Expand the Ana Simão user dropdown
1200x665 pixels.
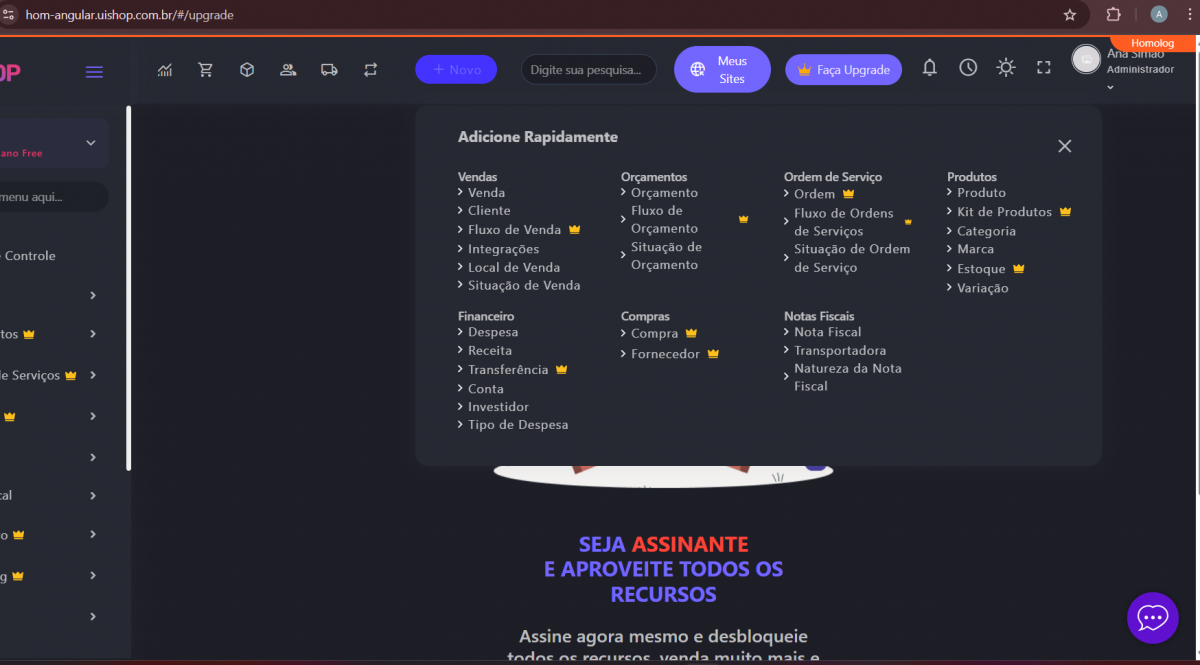[1110, 87]
